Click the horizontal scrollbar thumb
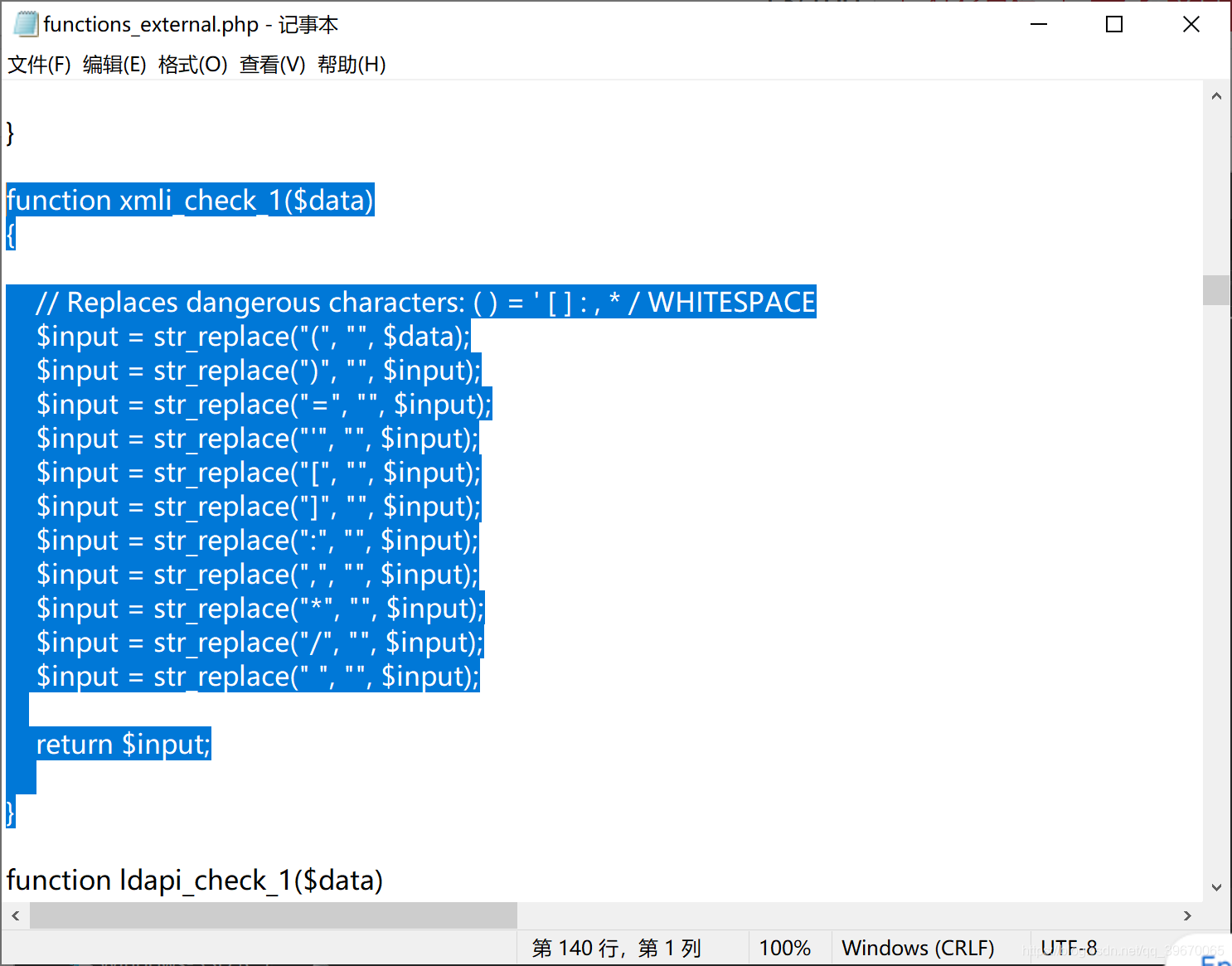 [x=274, y=915]
